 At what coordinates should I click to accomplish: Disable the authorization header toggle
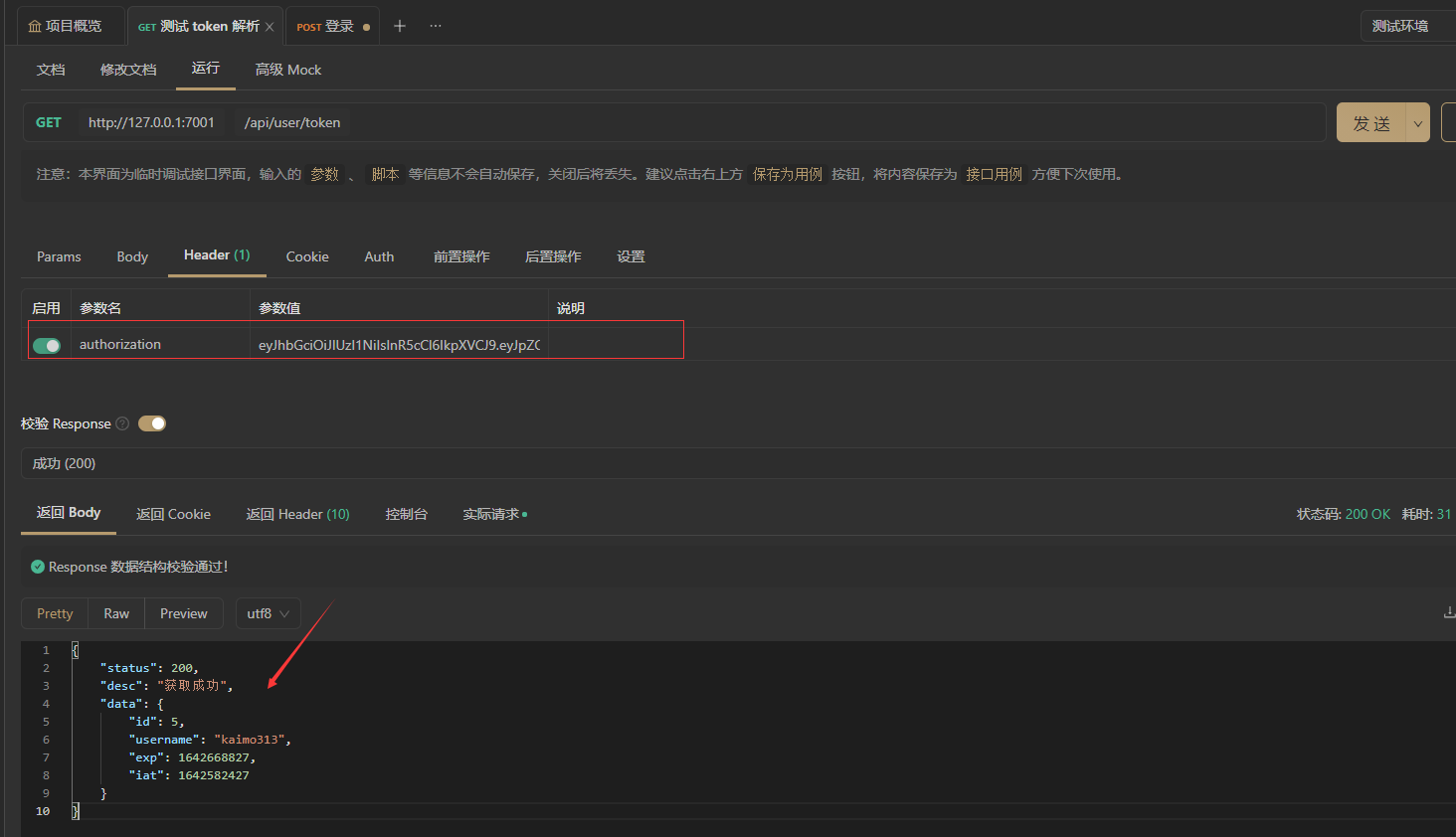click(46, 343)
